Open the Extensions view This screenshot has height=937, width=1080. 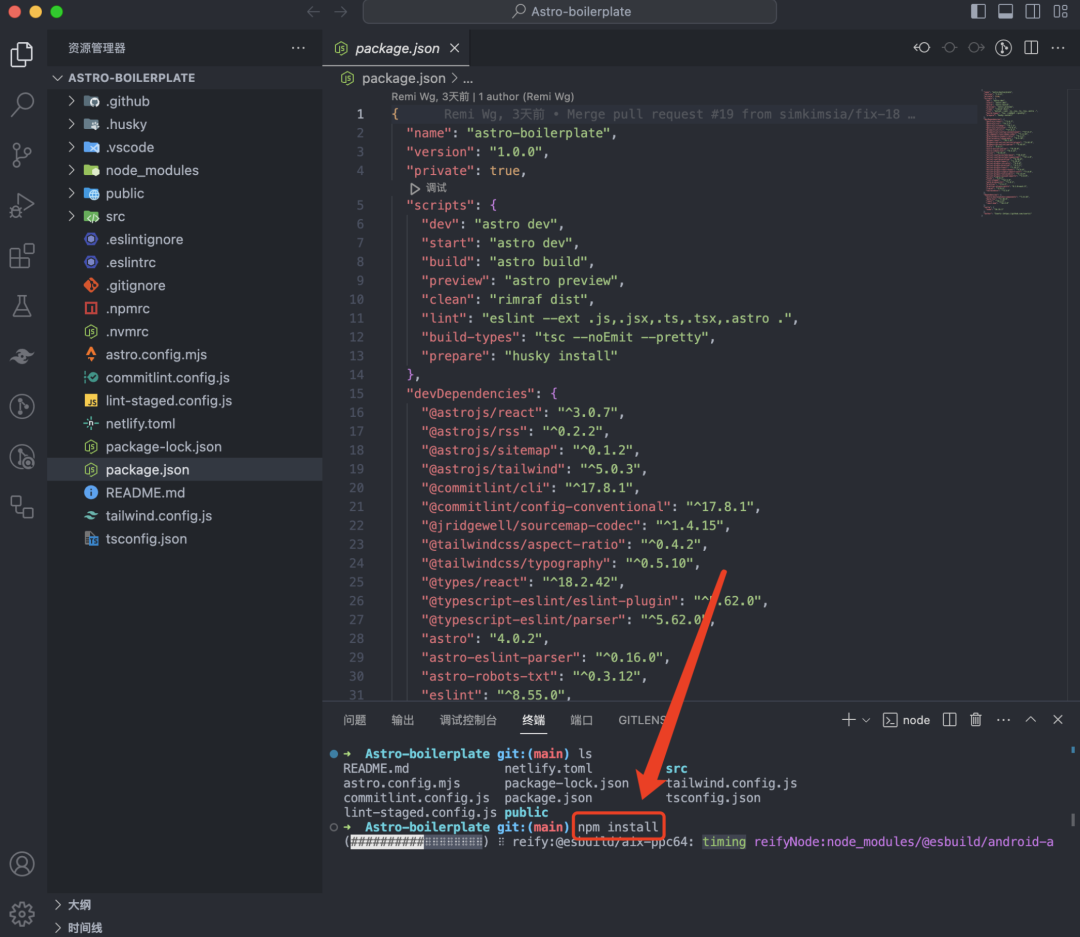pos(22,256)
